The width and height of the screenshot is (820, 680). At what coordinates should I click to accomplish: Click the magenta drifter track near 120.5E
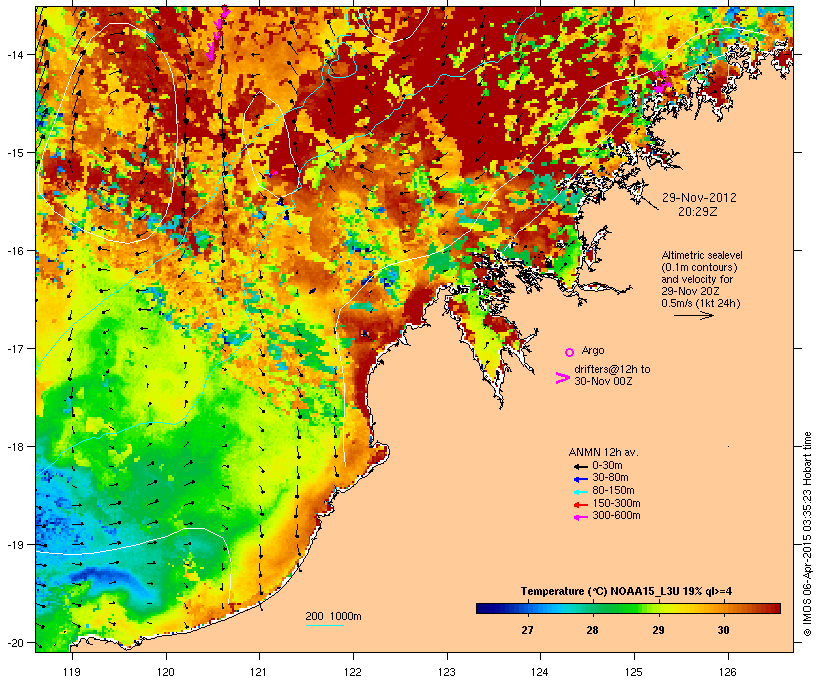pos(218,33)
